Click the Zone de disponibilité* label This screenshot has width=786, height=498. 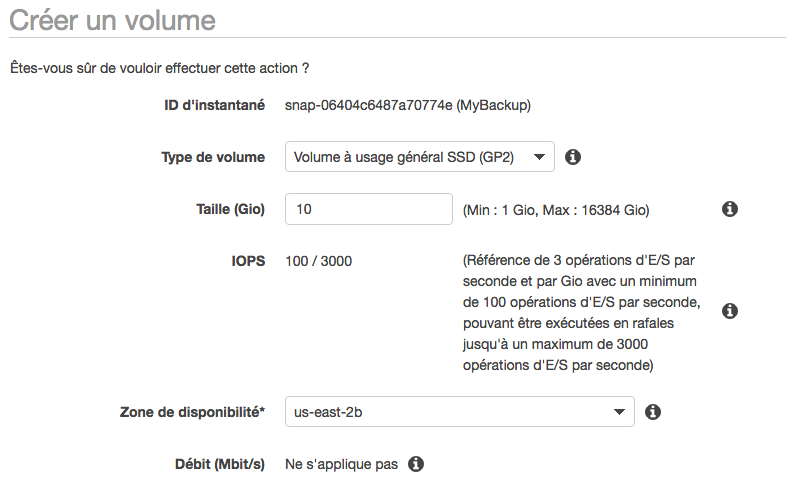[192, 411]
